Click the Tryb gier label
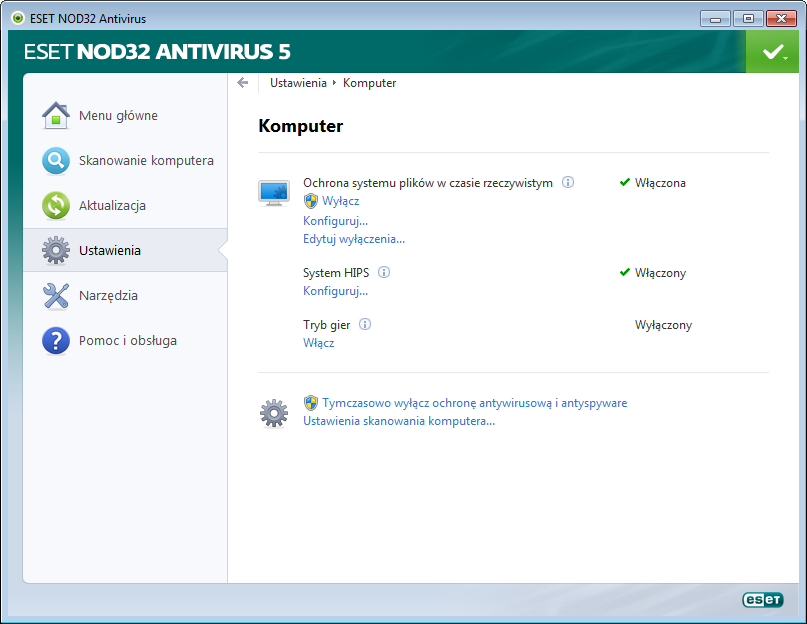The width and height of the screenshot is (807, 624). point(326,325)
